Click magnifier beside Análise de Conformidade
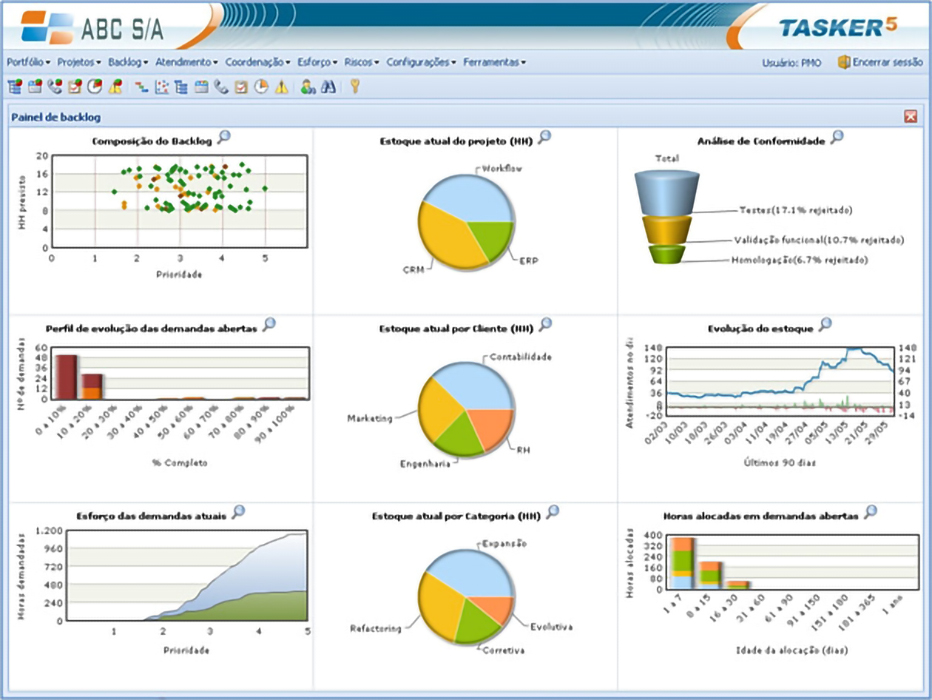932x700 pixels. coord(837,138)
